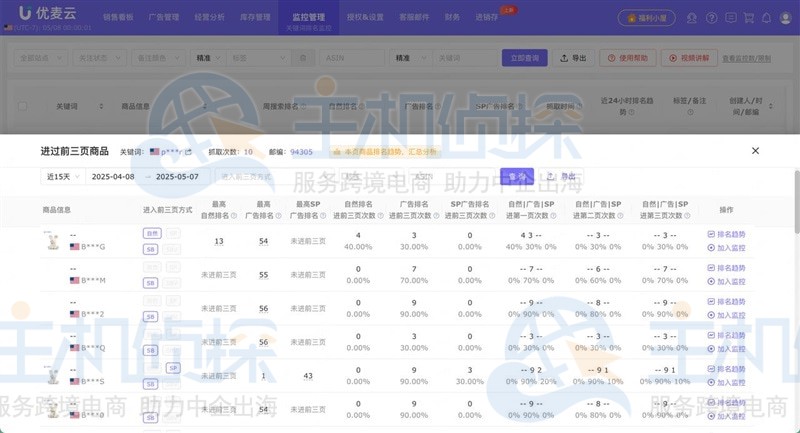This screenshot has height=433, width=800.
Task: Click the 立即查询 button in background page
Action: 524,58
